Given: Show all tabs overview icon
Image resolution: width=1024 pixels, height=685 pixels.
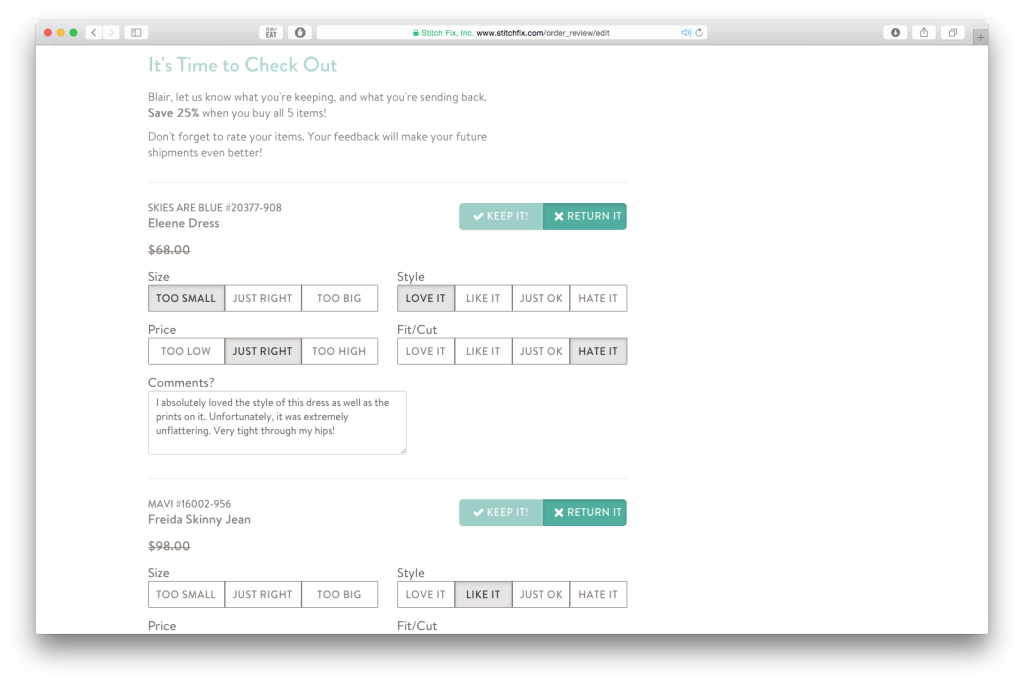Looking at the screenshot, I should point(953,33).
